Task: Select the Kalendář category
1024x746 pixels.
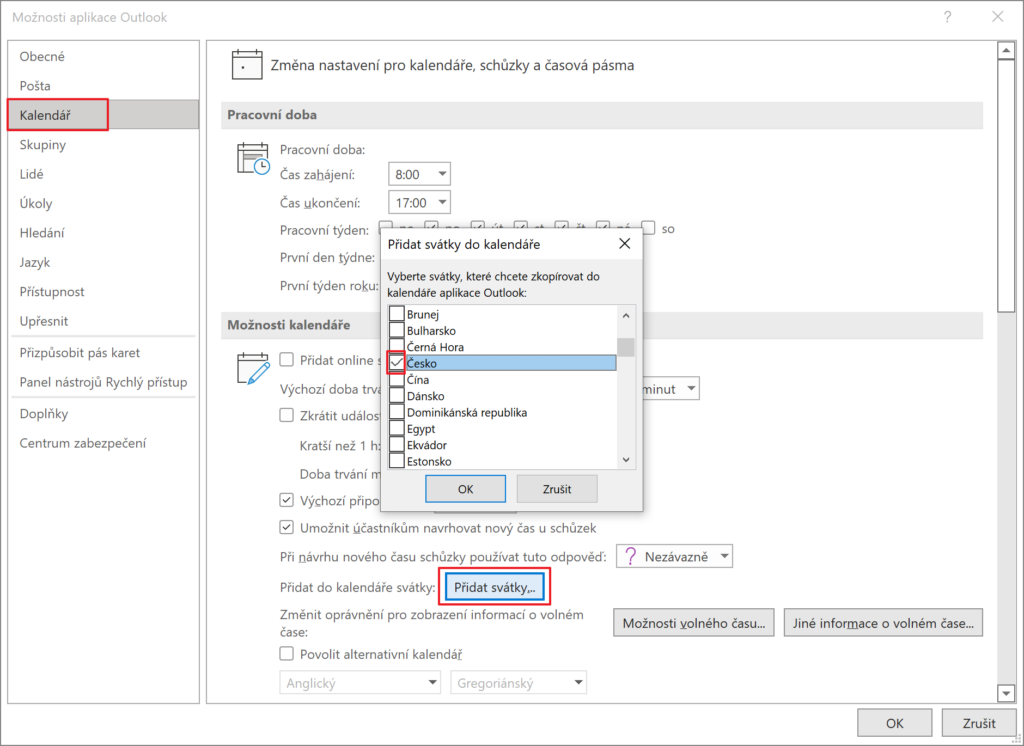Action: pyautogui.click(x=103, y=115)
